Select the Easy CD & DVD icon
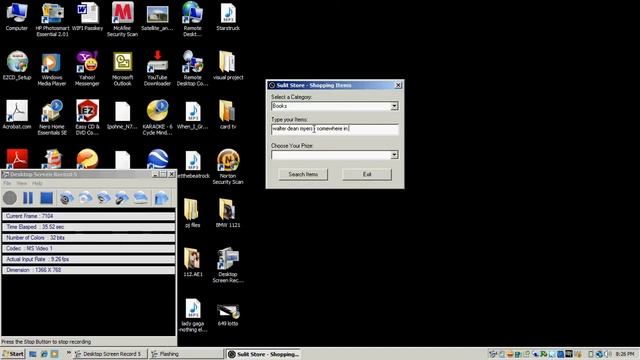 [87, 118]
